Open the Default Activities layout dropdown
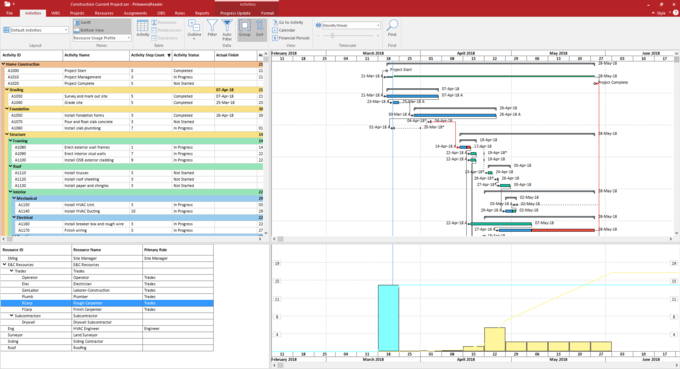Image resolution: width=680 pixels, height=369 pixels. coord(36,30)
